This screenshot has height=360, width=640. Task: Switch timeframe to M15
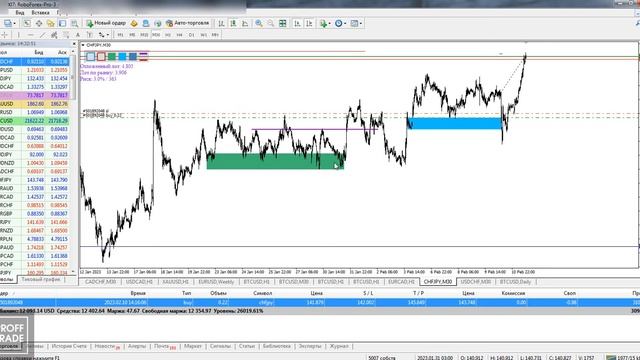[144, 35]
